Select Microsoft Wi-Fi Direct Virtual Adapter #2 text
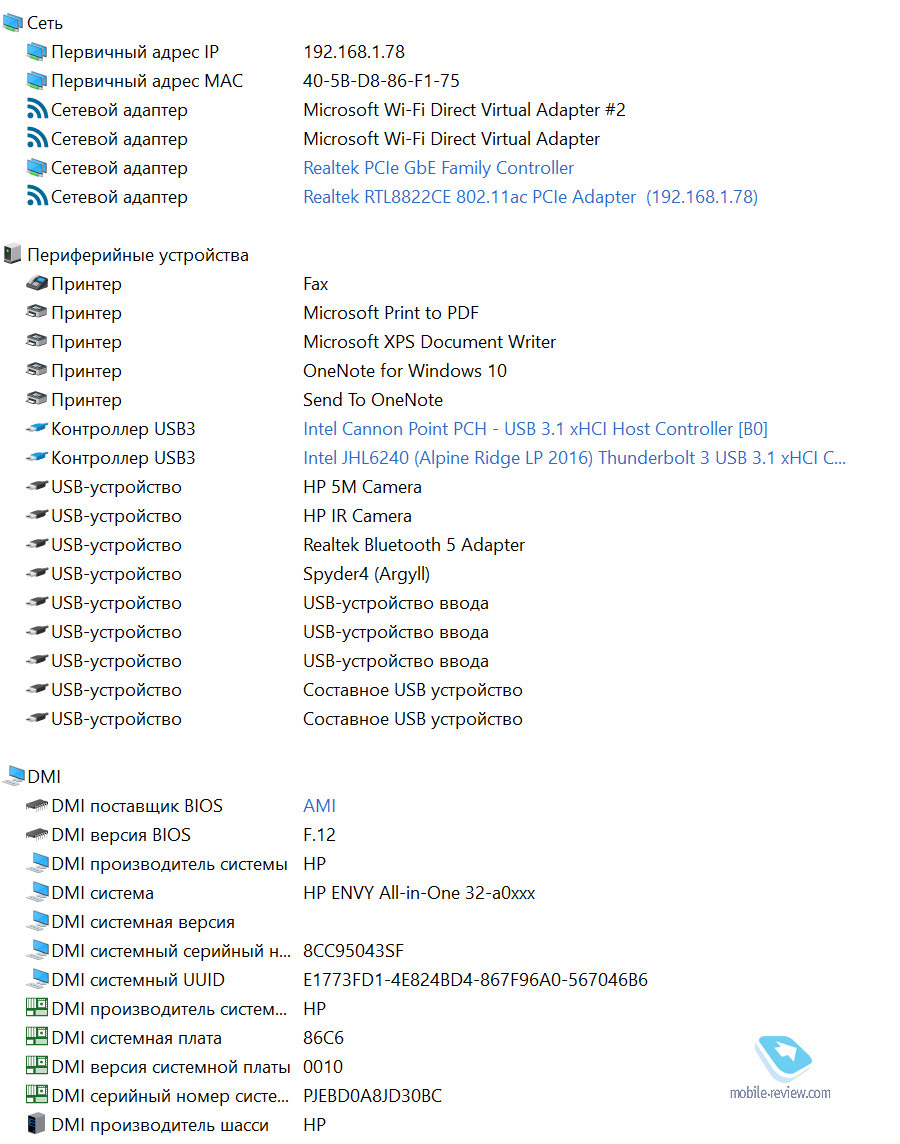Viewport: 900px width, 1144px height. (464, 110)
